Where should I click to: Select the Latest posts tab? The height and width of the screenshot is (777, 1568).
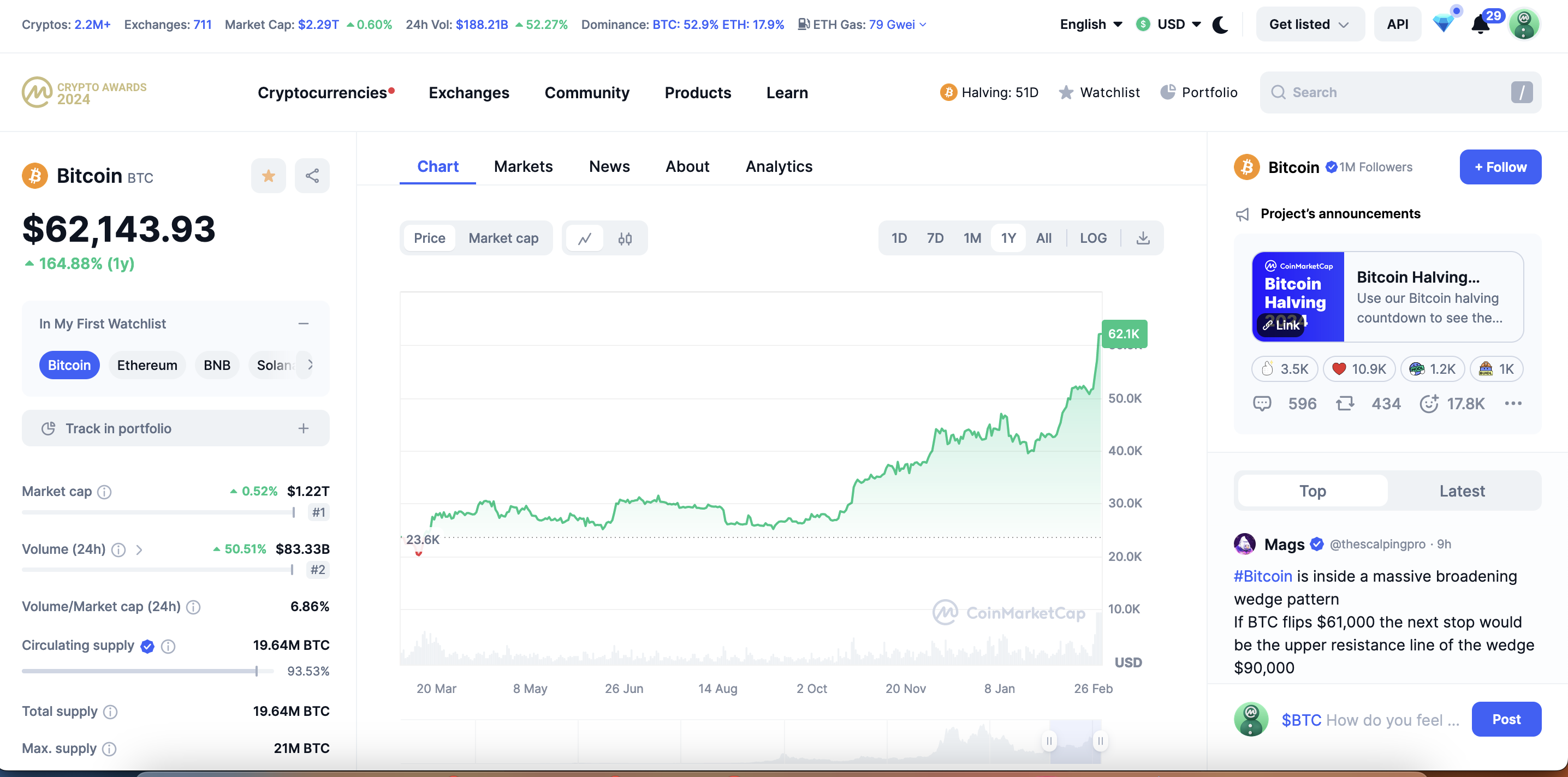pyautogui.click(x=1462, y=491)
